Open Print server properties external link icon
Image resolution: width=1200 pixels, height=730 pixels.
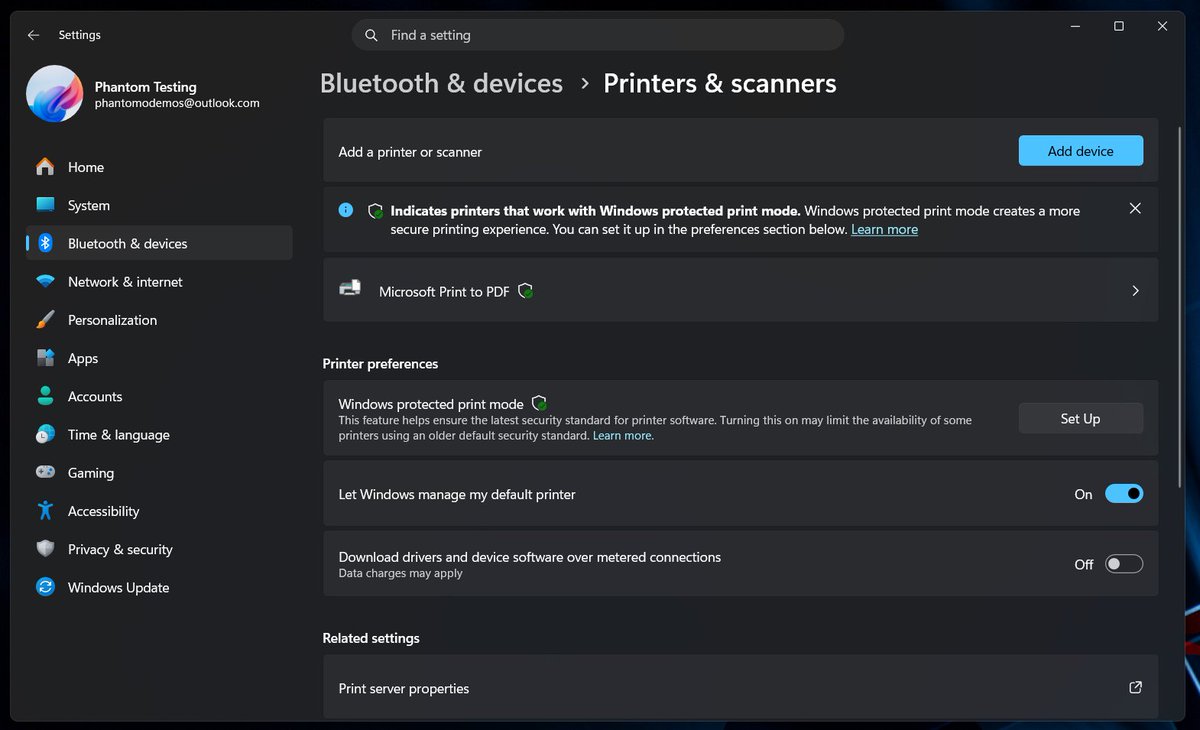(x=1135, y=688)
